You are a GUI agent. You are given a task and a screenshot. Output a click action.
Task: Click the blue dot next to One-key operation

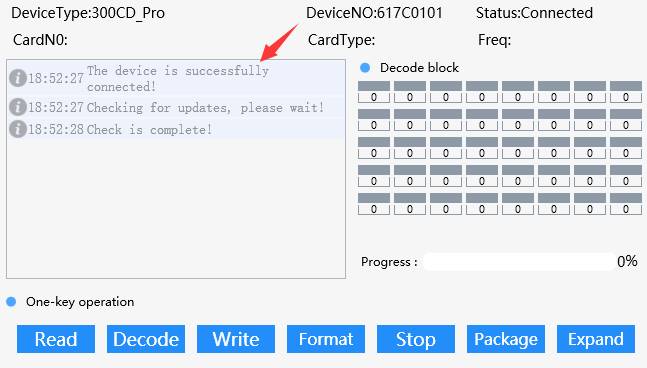coord(11,302)
